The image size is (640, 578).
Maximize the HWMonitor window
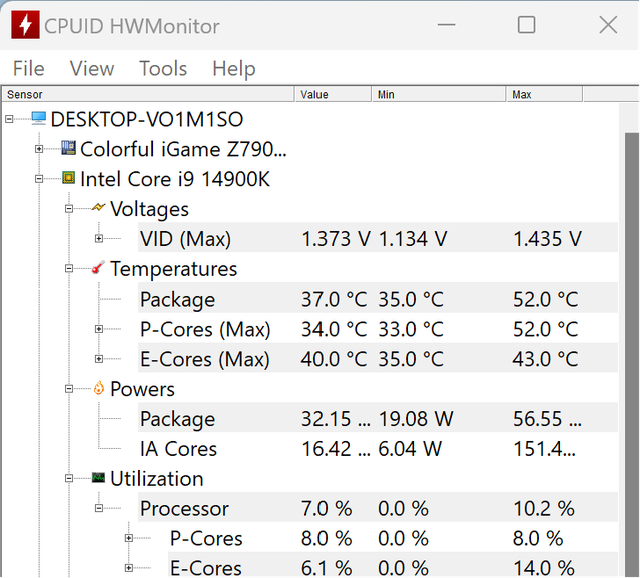(526, 25)
